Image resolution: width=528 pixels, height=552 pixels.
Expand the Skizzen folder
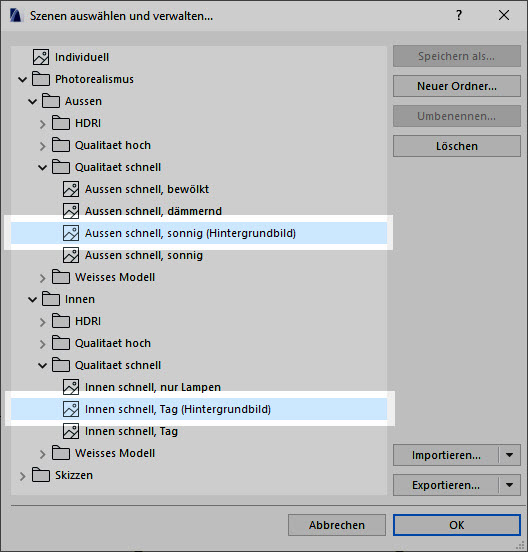pyautogui.click(x=23, y=476)
